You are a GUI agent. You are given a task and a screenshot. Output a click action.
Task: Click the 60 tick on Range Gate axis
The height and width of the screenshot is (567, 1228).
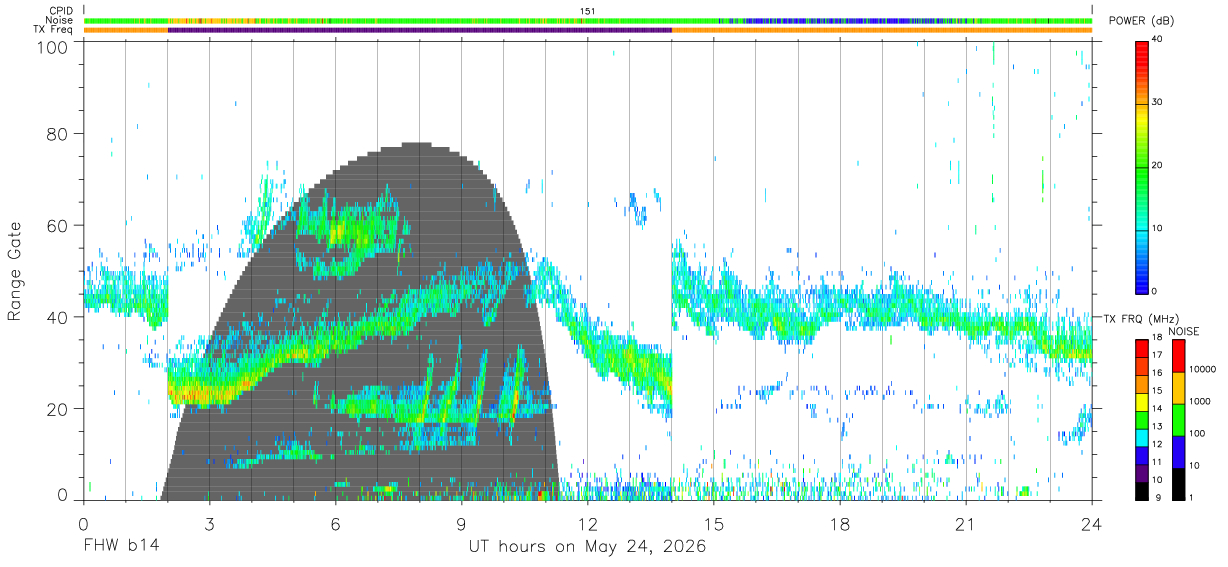(x=59, y=226)
